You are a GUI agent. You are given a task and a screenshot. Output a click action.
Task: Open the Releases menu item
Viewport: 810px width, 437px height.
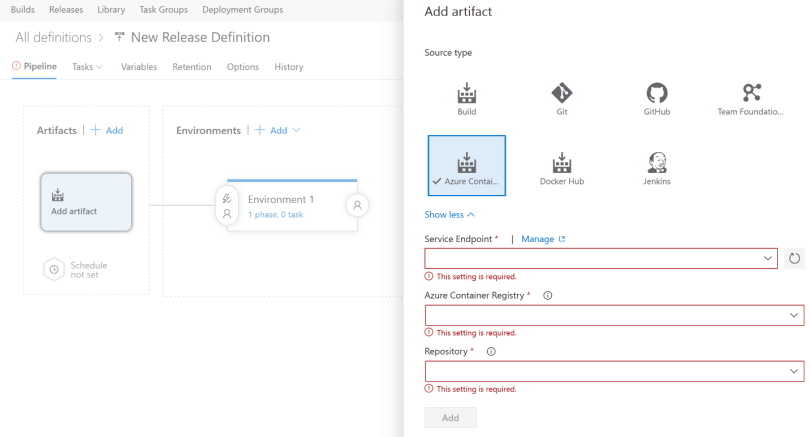coord(68,10)
